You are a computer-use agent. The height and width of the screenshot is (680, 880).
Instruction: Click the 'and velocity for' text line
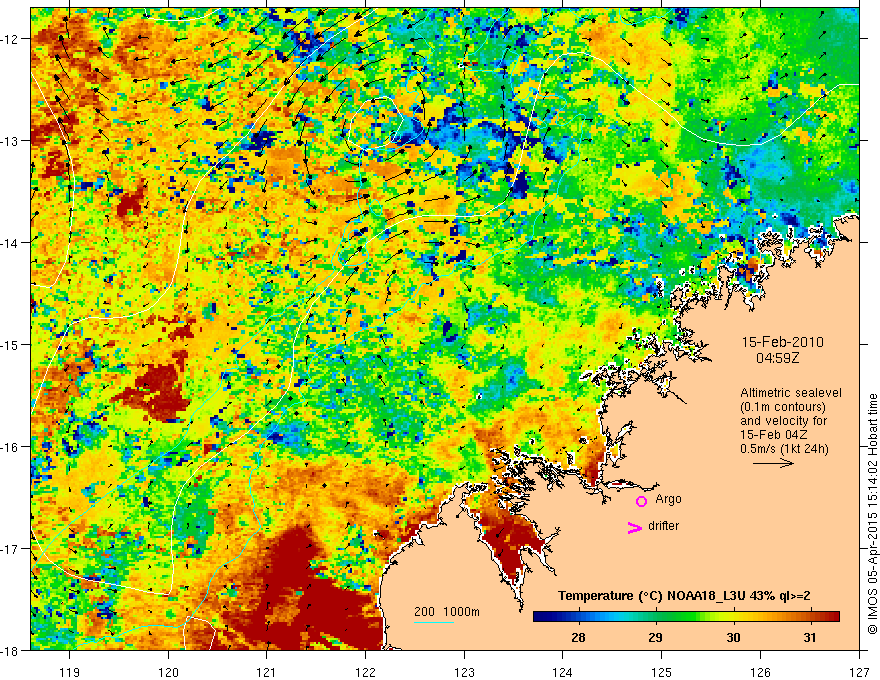point(783,421)
